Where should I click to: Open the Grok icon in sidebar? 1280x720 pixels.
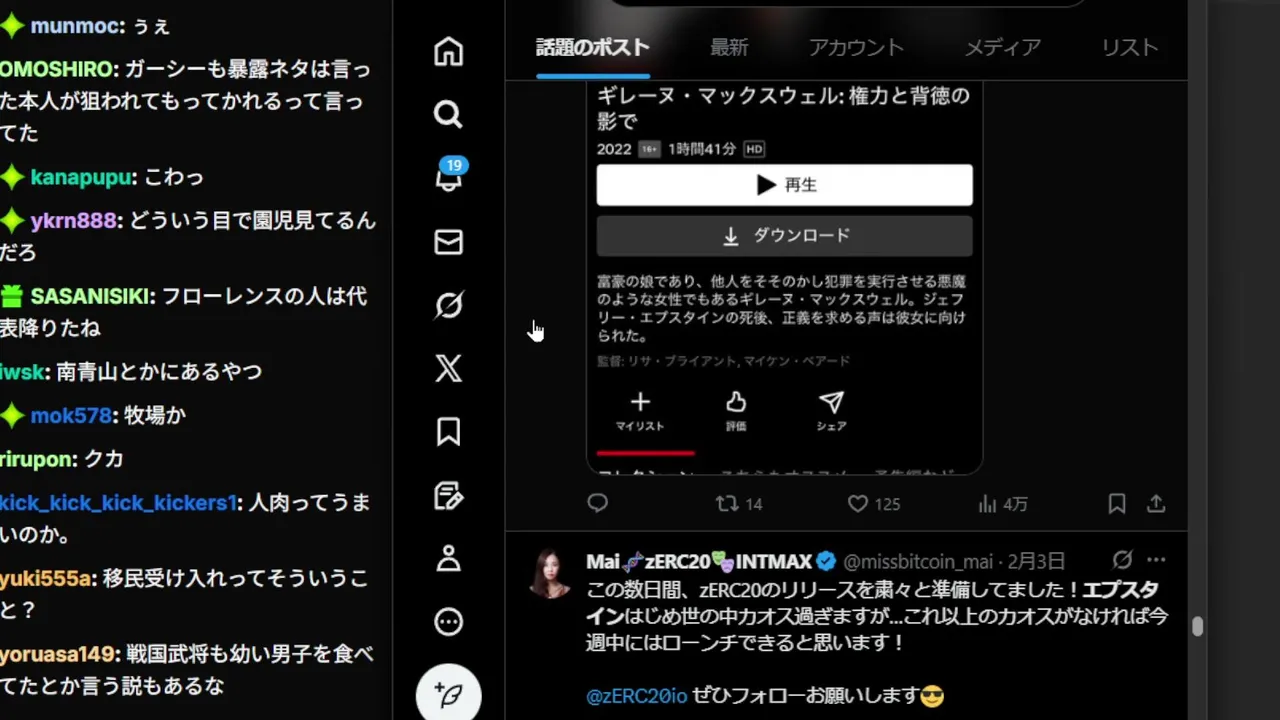tap(448, 305)
